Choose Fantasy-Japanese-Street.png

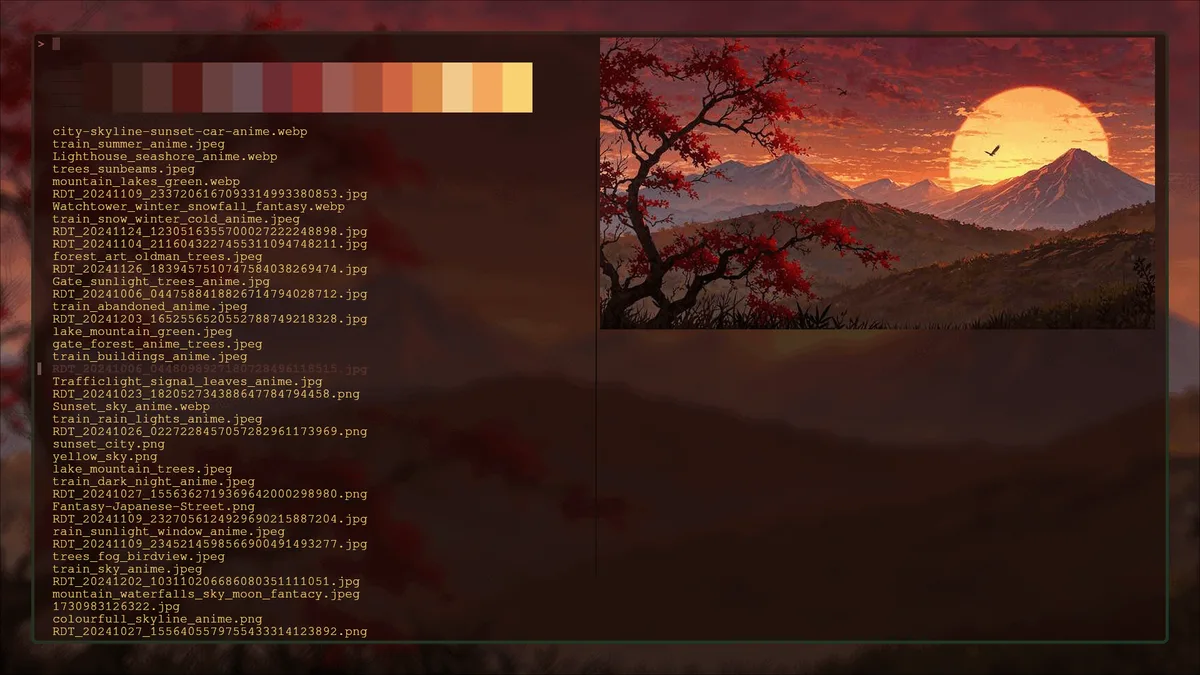pyautogui.click(x=153, y=506)
